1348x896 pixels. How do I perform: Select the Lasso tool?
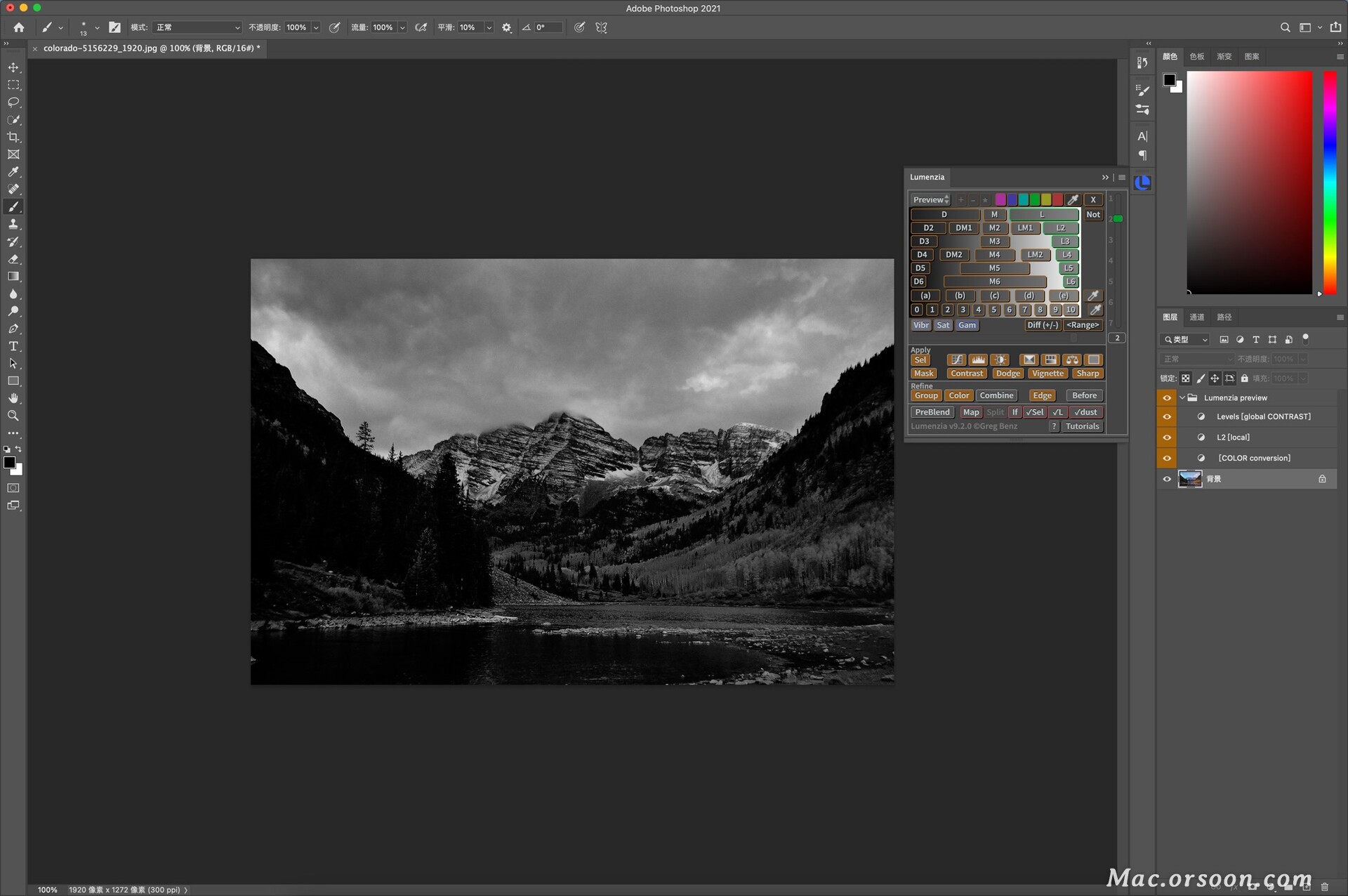click(13, 102)
